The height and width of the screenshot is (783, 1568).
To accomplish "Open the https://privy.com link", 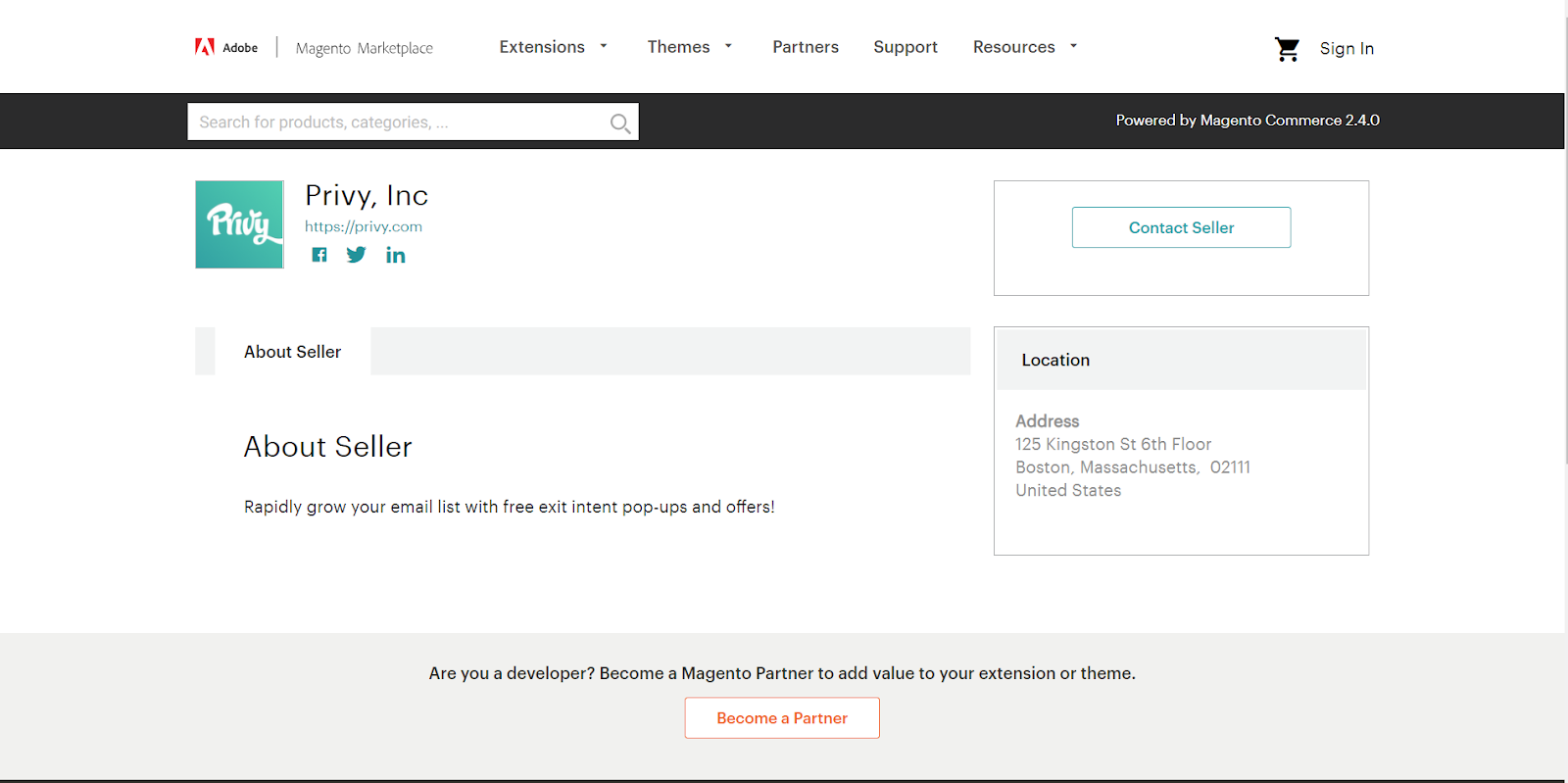I will [364, 226].
